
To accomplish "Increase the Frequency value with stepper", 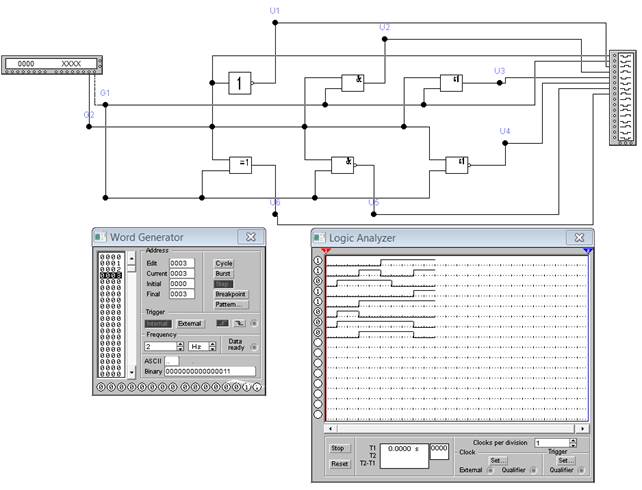I will pyautogui.click(x=181, y=343).
